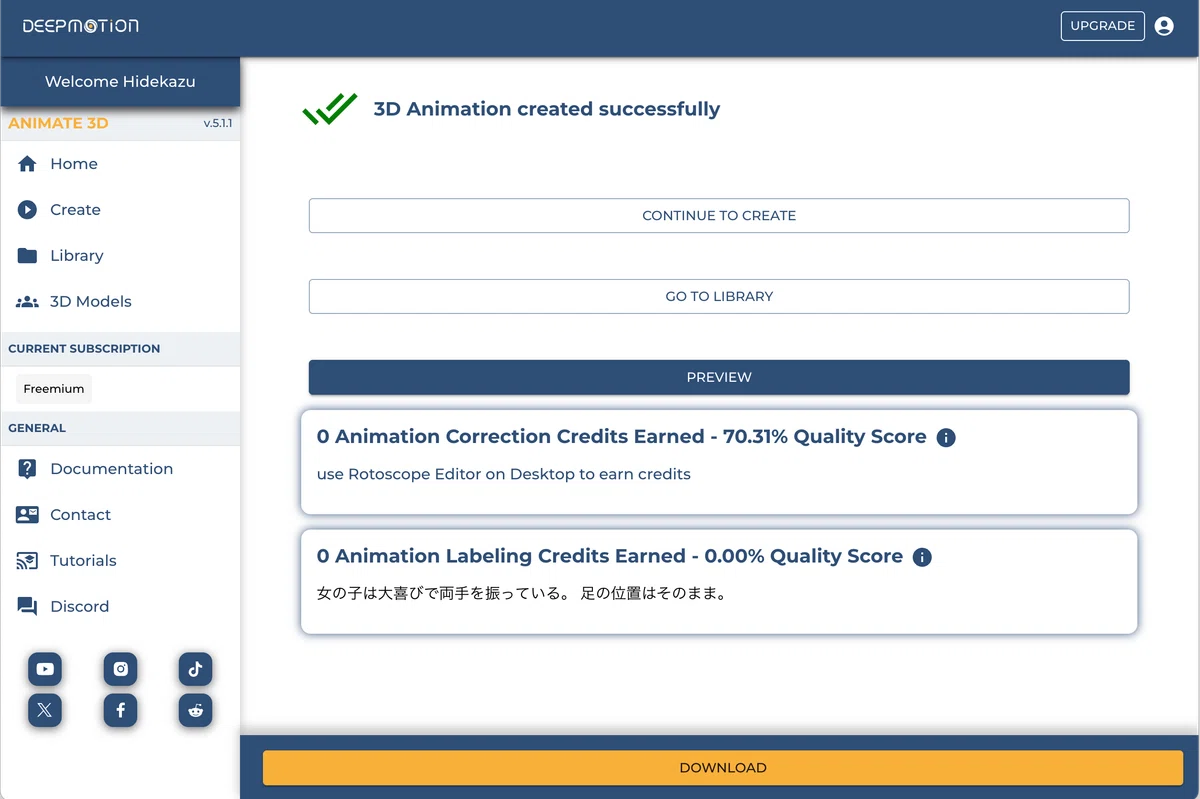Screen dimensions: 1200x799
Task: Click the Rotoscope Editor hint text
Action: (x=504, y=474)
